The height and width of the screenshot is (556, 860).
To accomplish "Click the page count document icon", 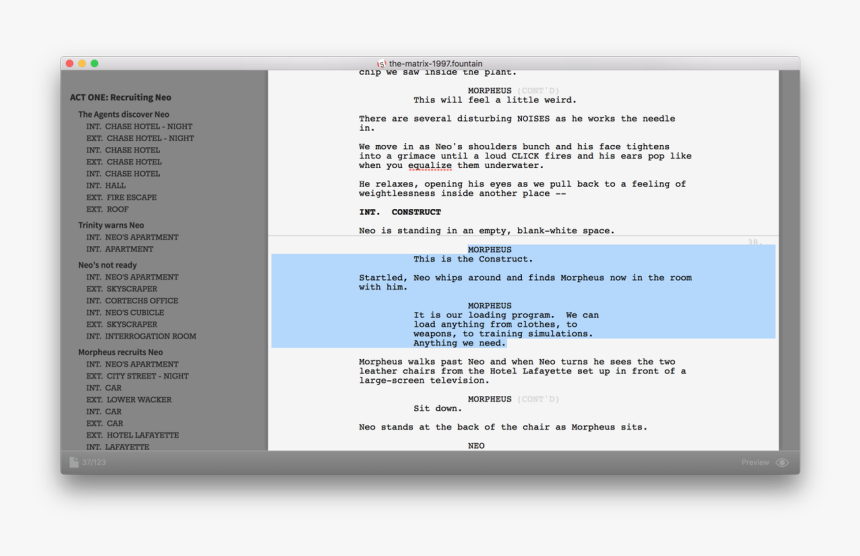I will tap(73, 462).
